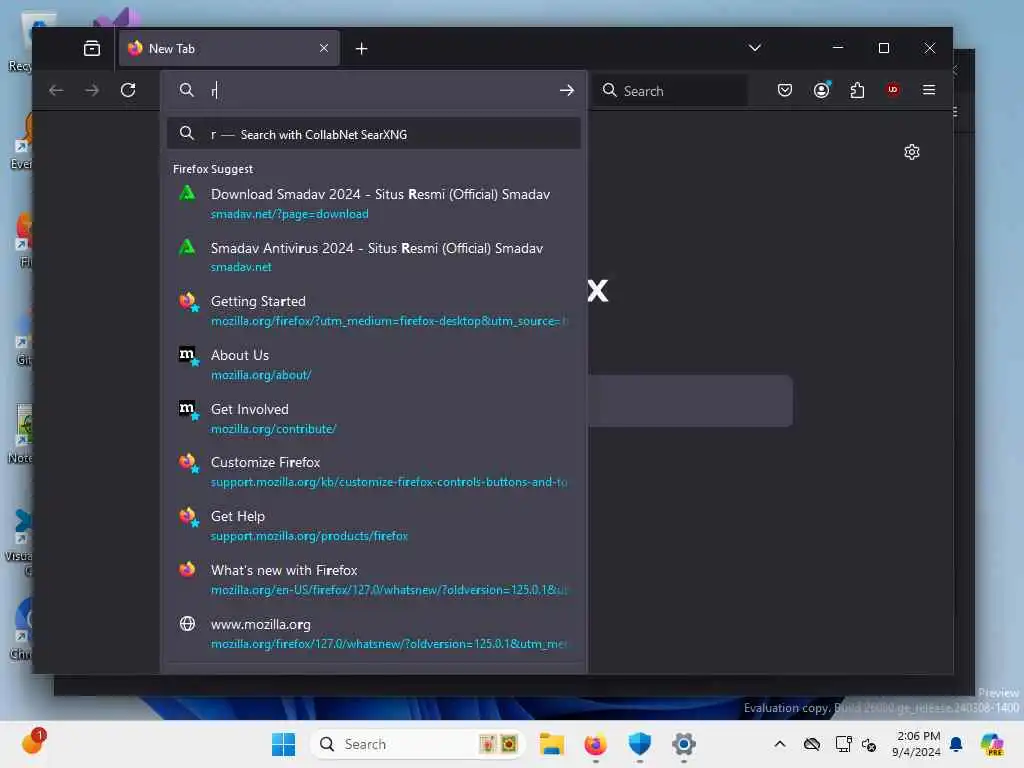Show hidden system tray icons
1024x768 pixels.
click(780, 744)
